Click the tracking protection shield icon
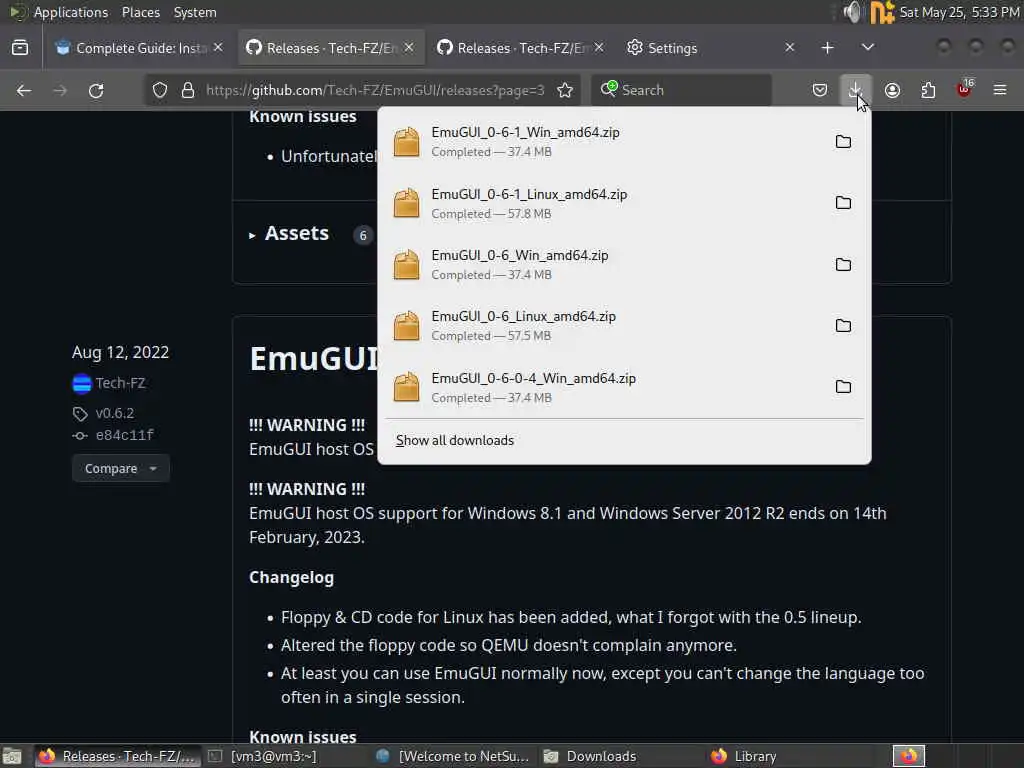1024x768 pixels. coord(160,90)
